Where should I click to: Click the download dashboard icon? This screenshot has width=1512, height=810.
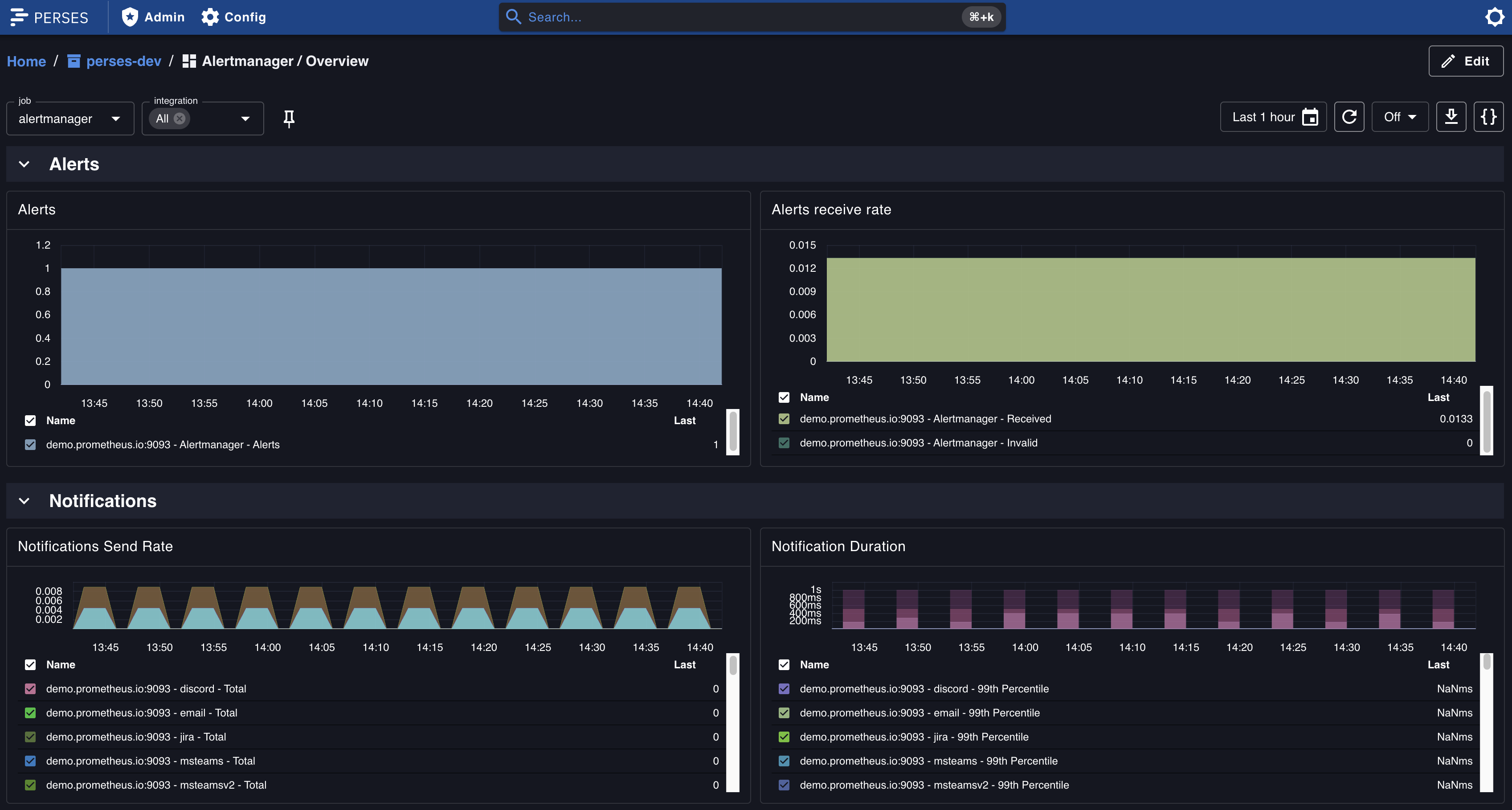pyautogui.click(x=1451, y=117)
